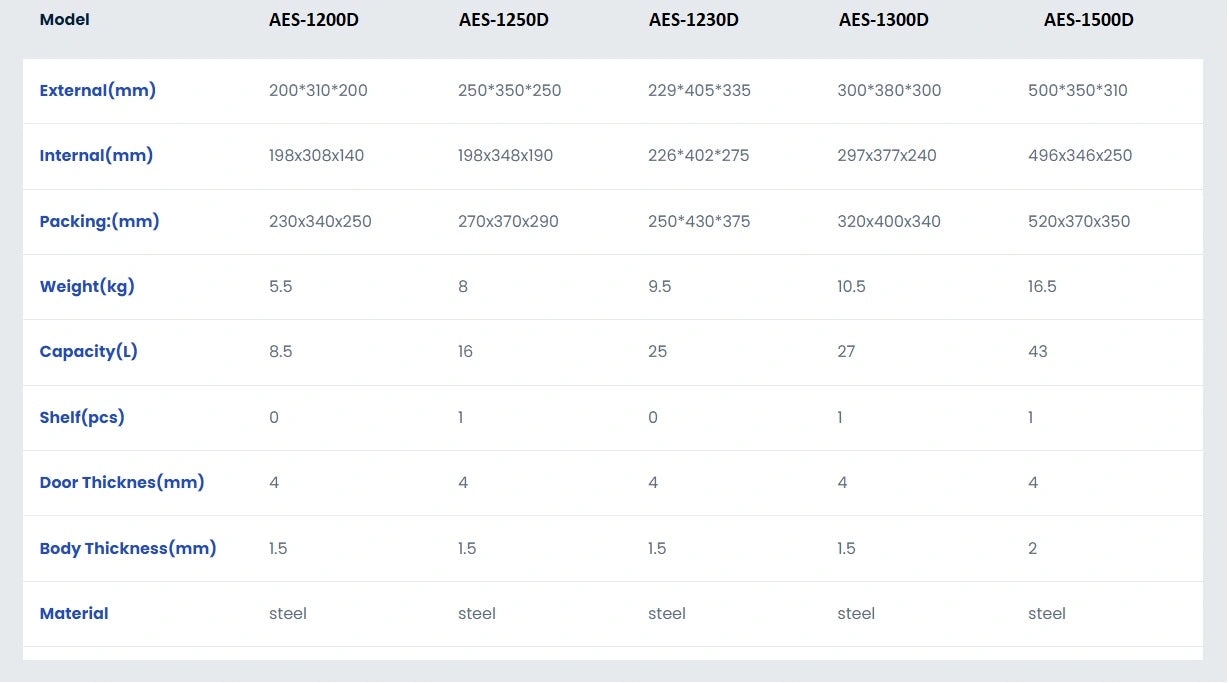Select the AES-1250D model header
1229x683 pixels.
click(503, 20)
